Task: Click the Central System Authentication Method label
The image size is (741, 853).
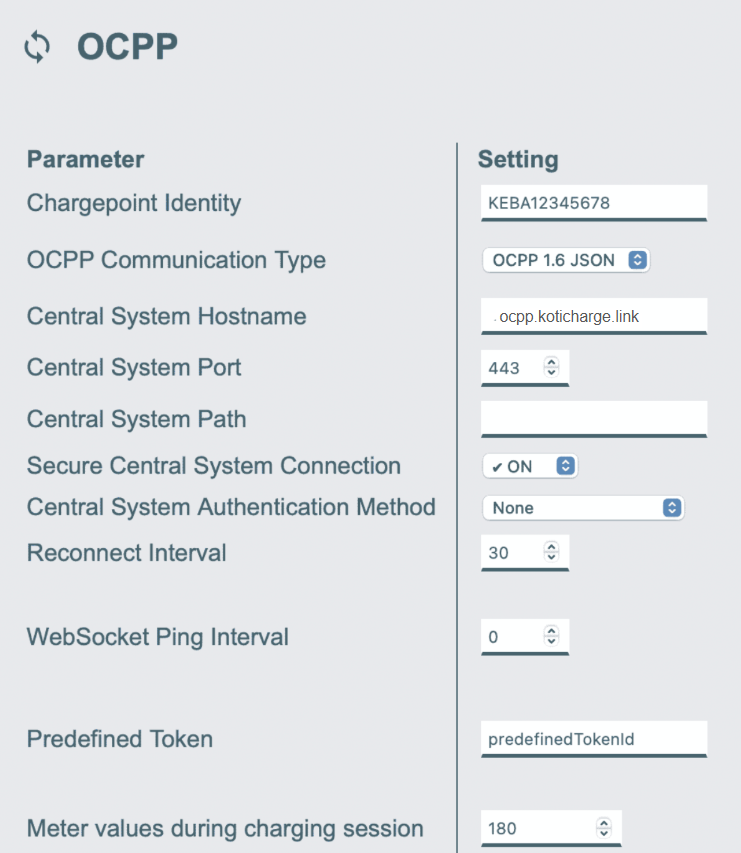Action: pos(231,507)
